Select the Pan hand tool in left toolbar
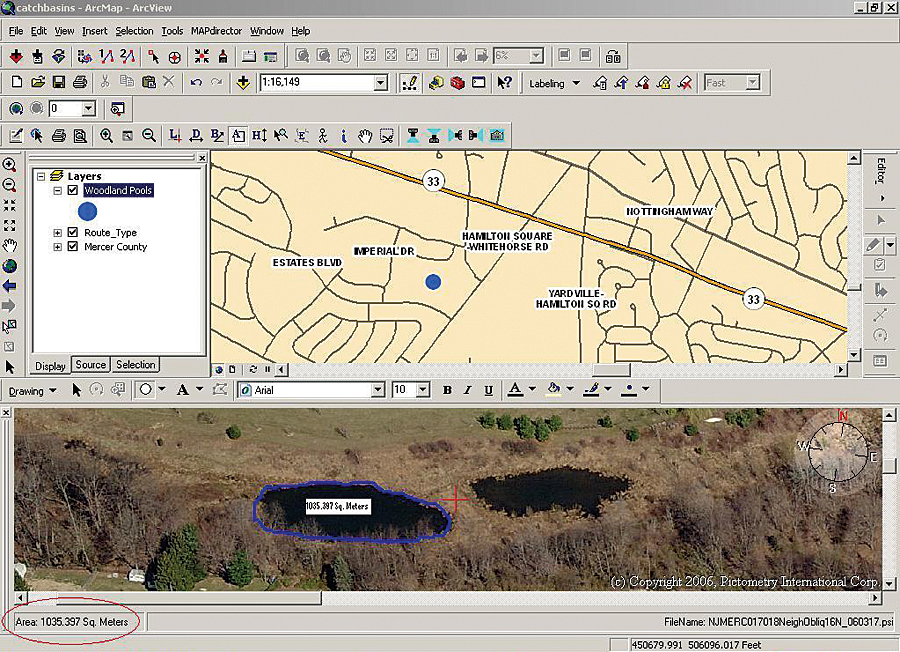Viewport: 900px width, 652px height. 10,246
